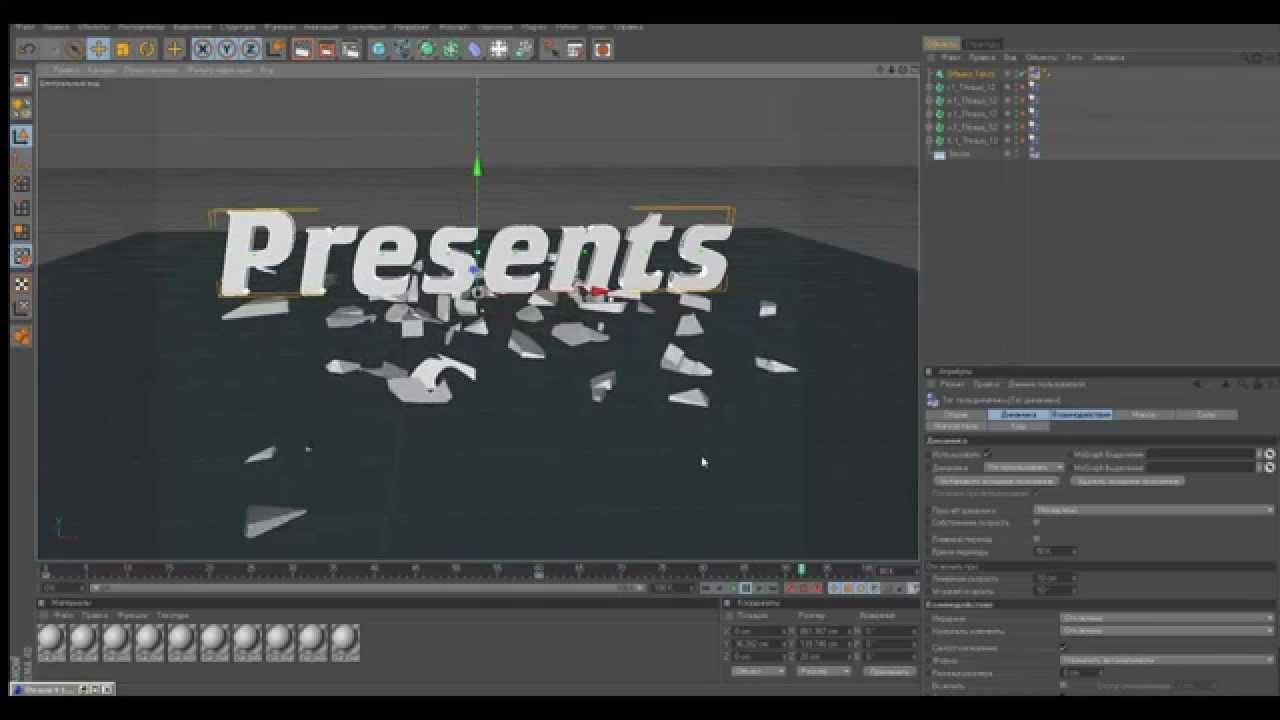This screenshot has width=1280, height=720.
Task: Open Объект dropdown in coordinates panel
Action: (759, 671)
